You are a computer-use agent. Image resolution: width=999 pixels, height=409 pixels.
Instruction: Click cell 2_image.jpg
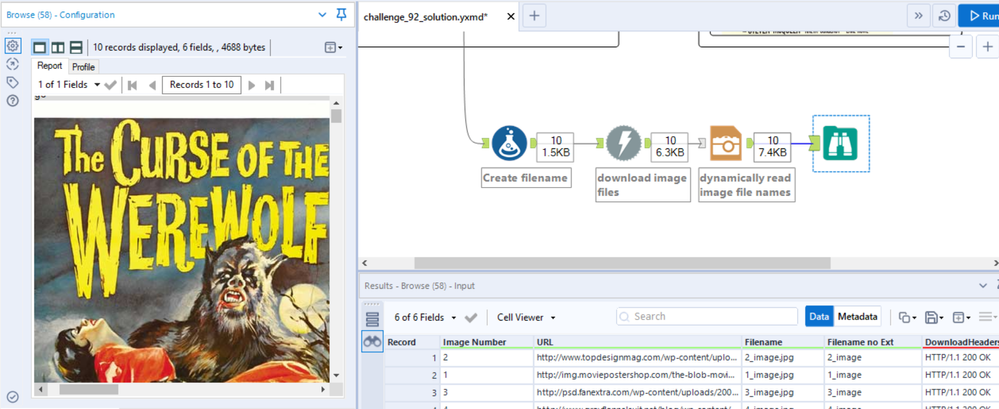coord(782,358)
